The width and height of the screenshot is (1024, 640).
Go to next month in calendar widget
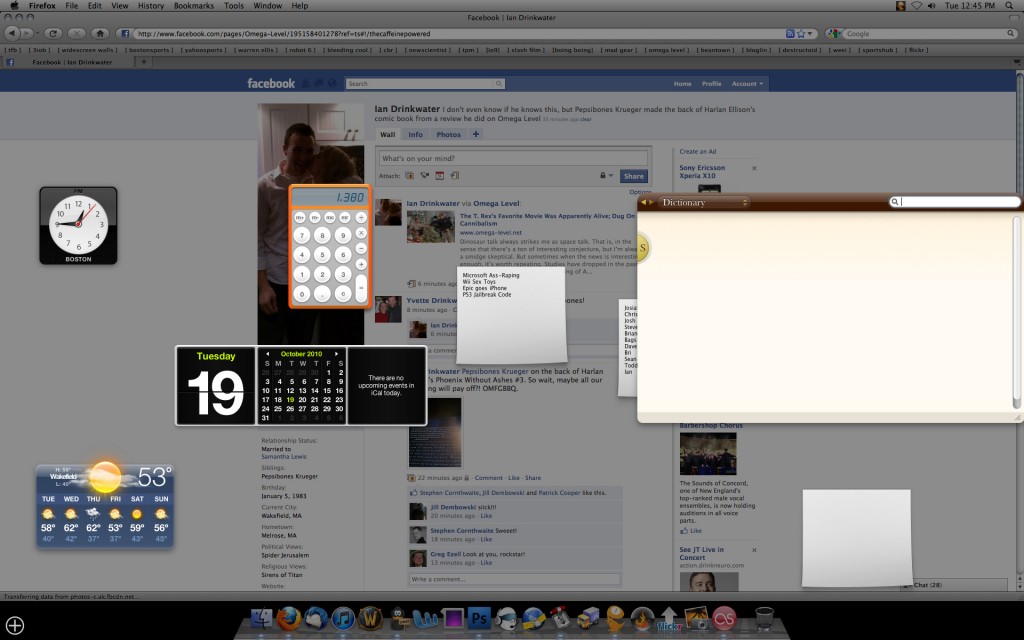point(336,354)
